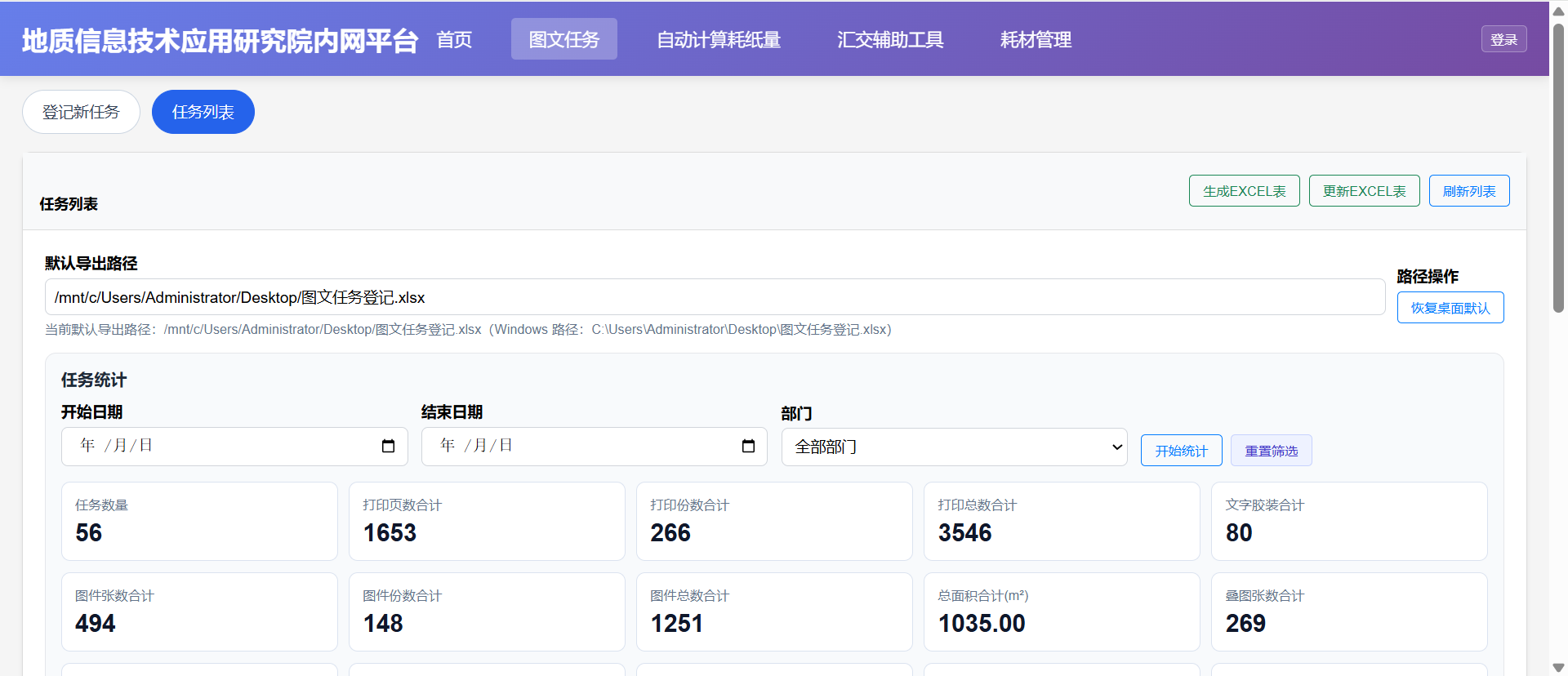The width and height of the screenshot is (1568, 676).
Task: Expand the 全部部门 department dropdown
Action: click(954, 447)
